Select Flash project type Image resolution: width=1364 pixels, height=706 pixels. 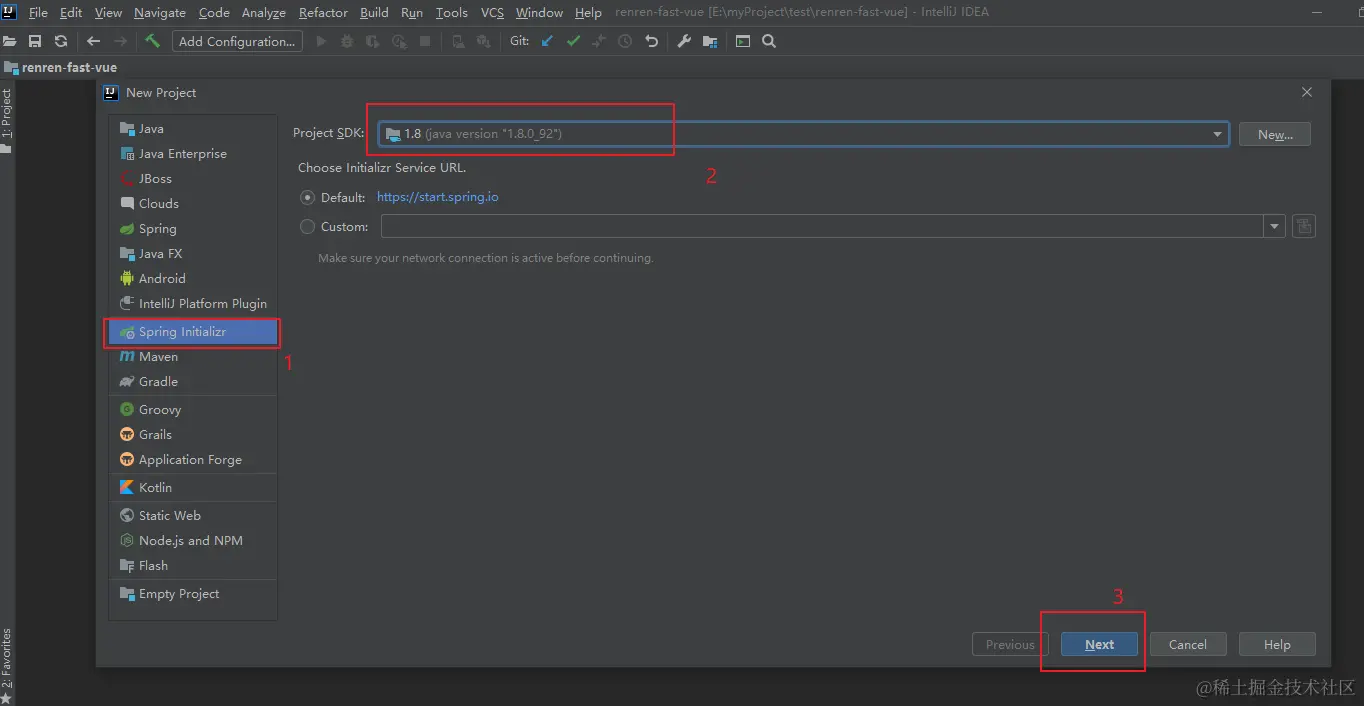(193, 565)
